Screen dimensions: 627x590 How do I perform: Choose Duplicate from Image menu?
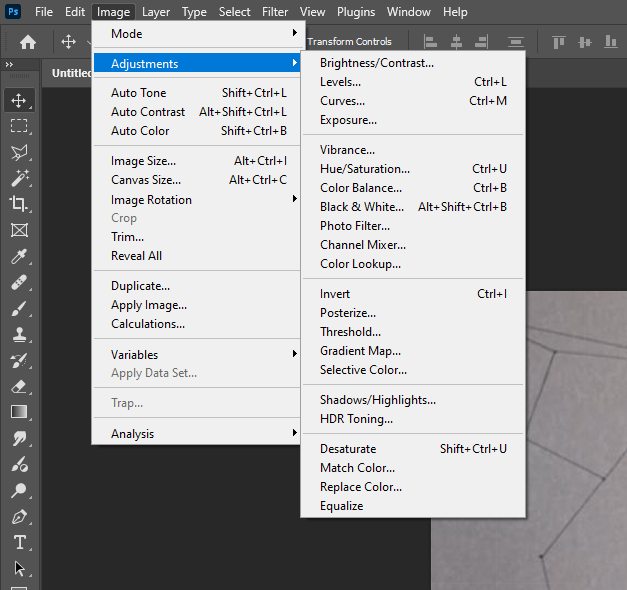[198, 286]
